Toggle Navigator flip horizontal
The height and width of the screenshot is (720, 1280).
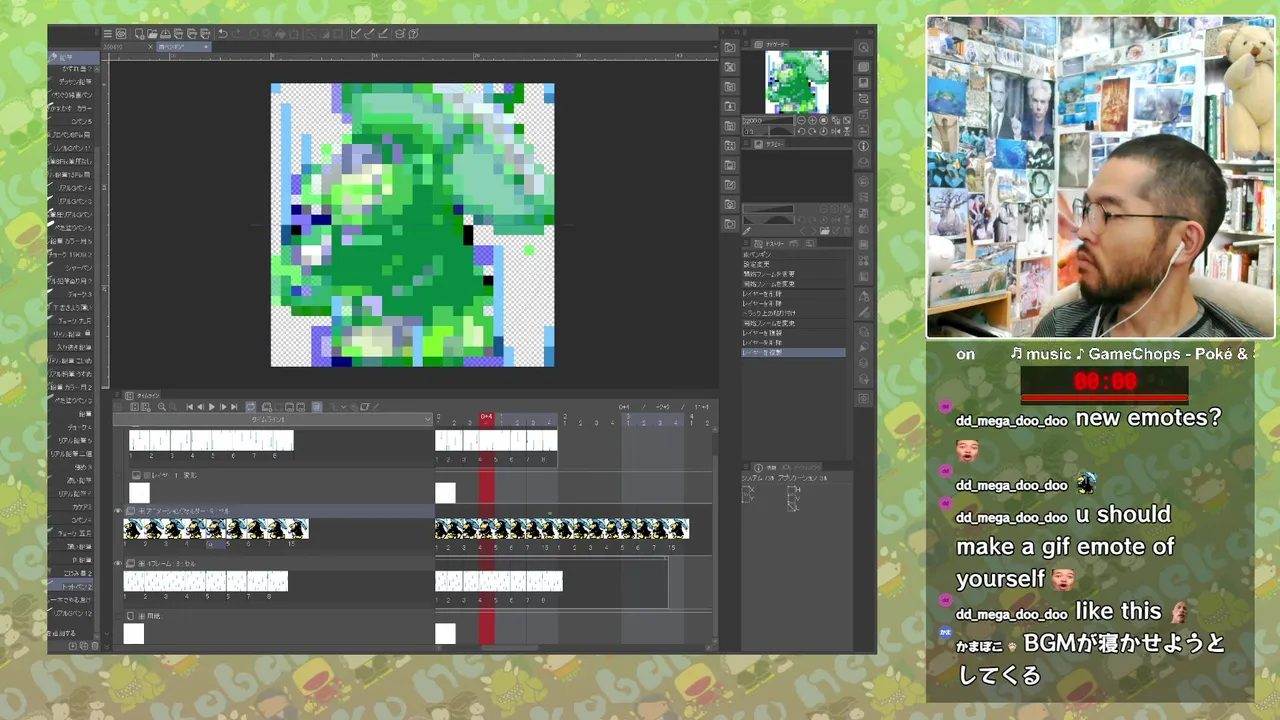(x=836, y=131)
